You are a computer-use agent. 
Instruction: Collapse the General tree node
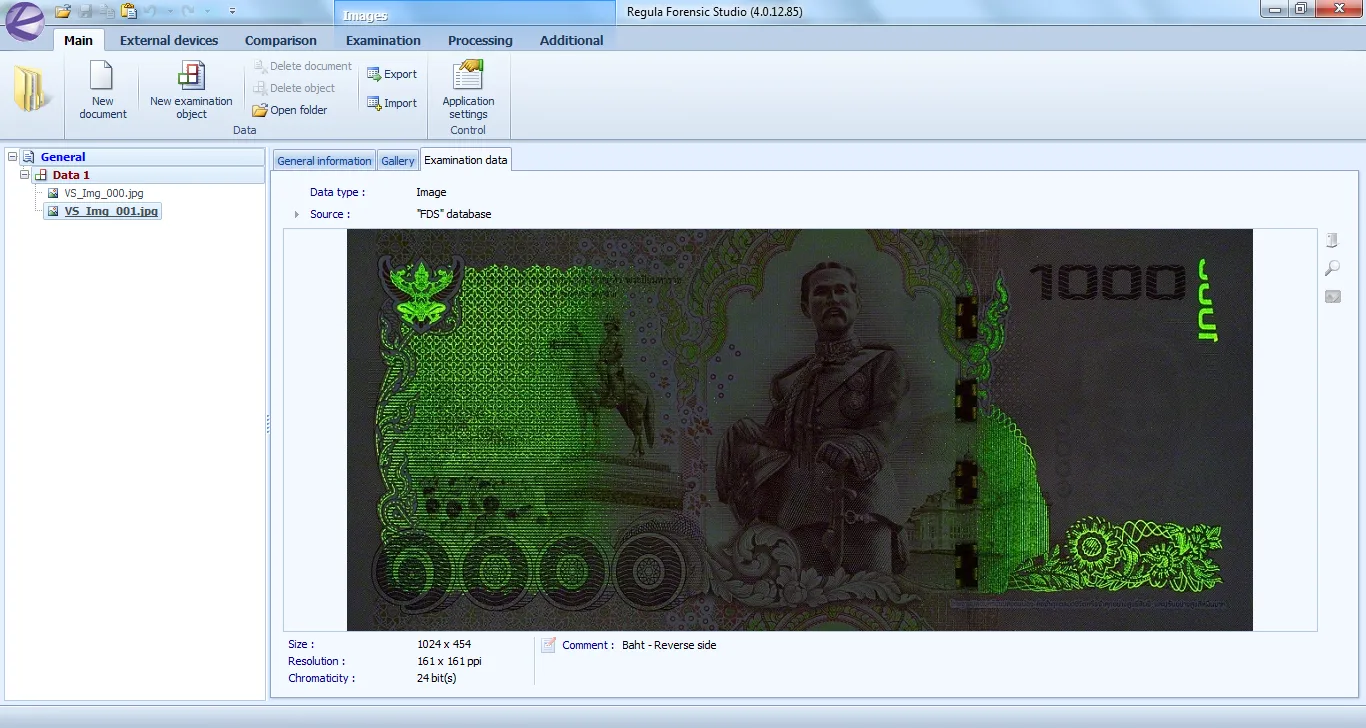(x=13, y=157)
